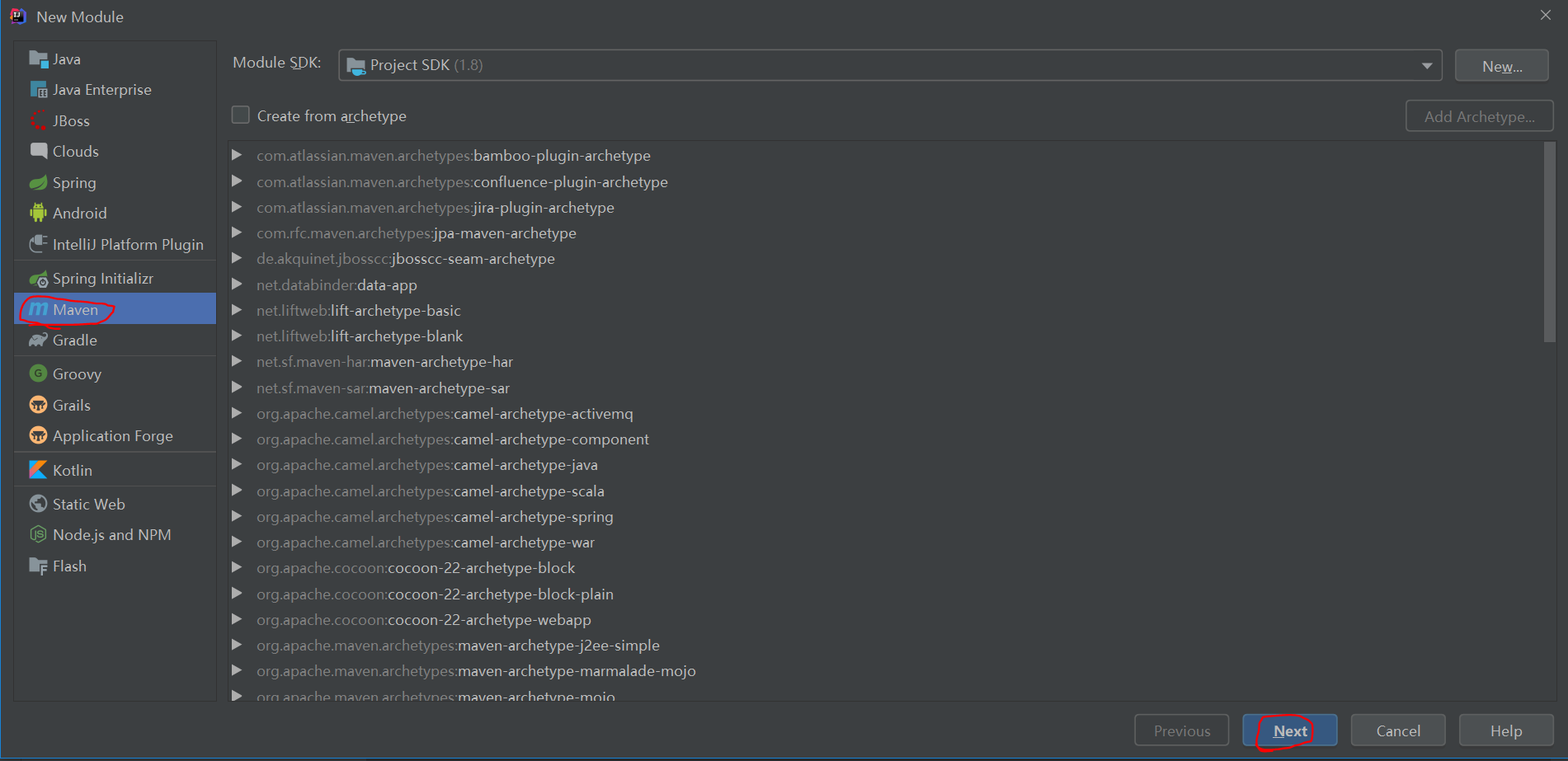The width and height of the screenshot is (1568, 761).
Task: Expand confluence-plugin-archetype node
Action: (x=237, y=181)
